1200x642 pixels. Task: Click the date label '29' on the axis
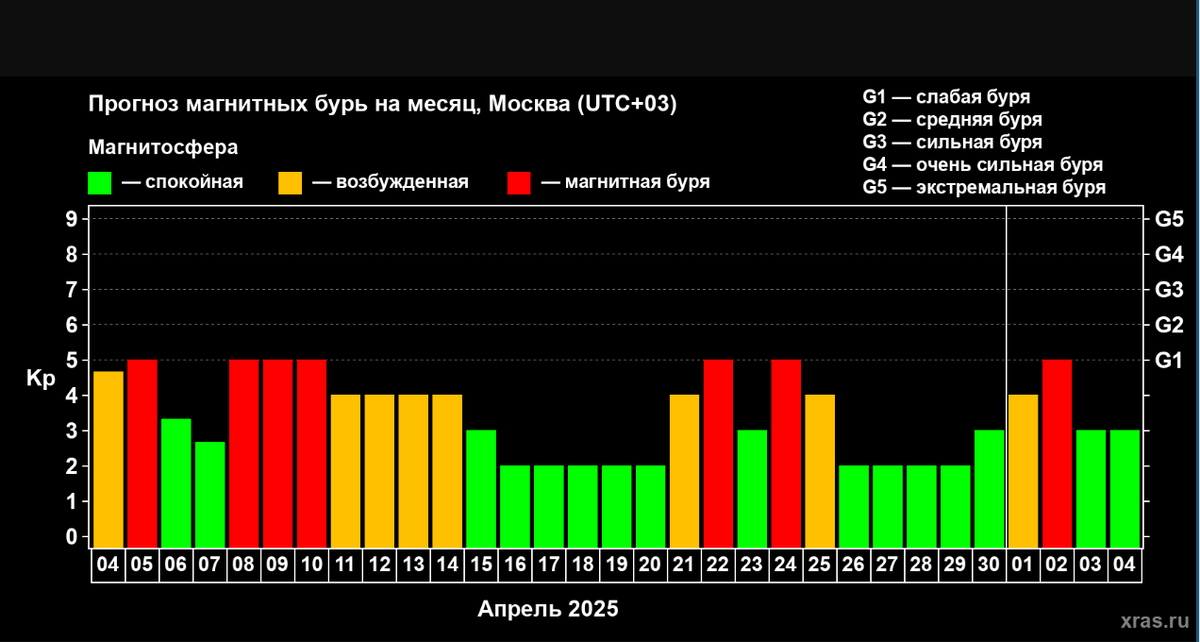point(956,565)
